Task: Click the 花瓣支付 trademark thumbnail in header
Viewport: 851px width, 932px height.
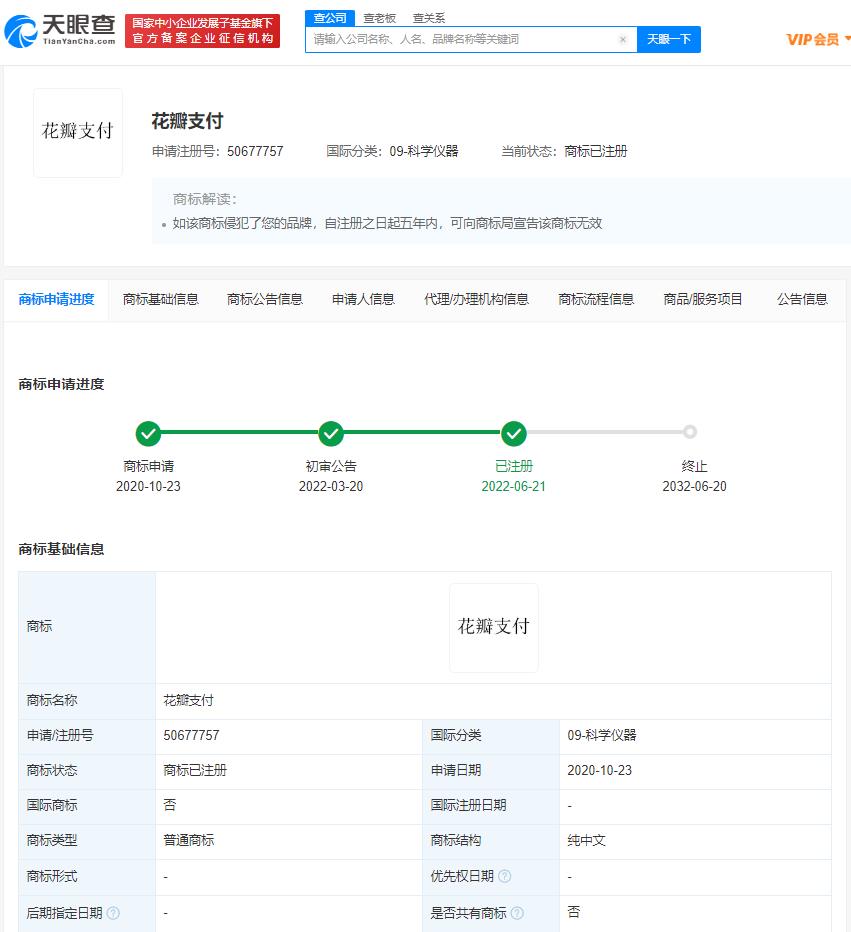Action: tap(78, 133)
